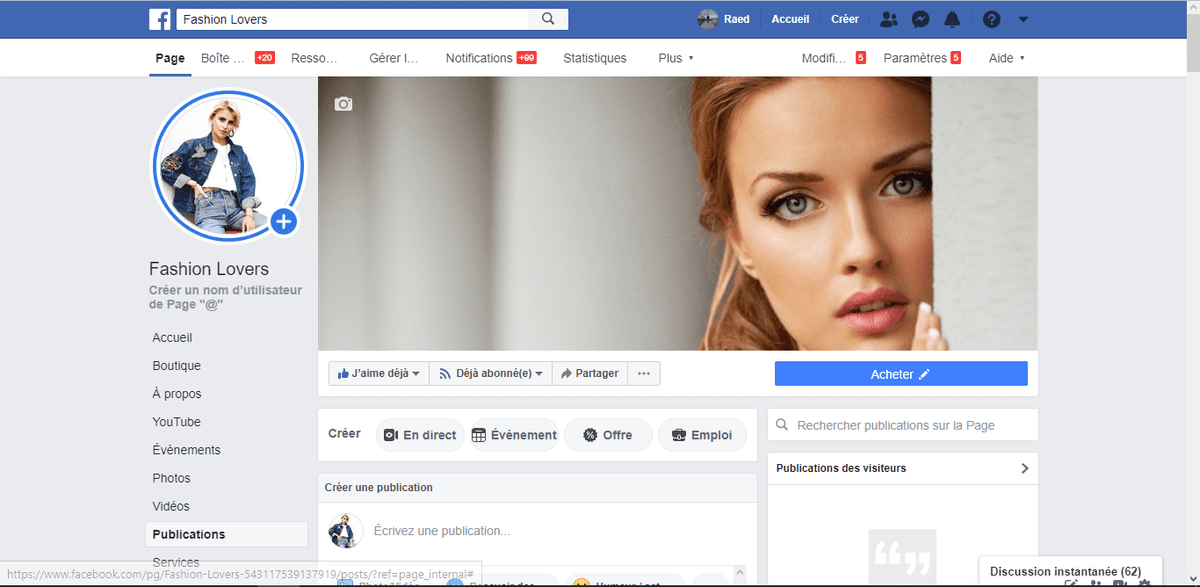Screen dimensions: 1200x587
Task: Click the Facebook logo icon
Action: 159,19
